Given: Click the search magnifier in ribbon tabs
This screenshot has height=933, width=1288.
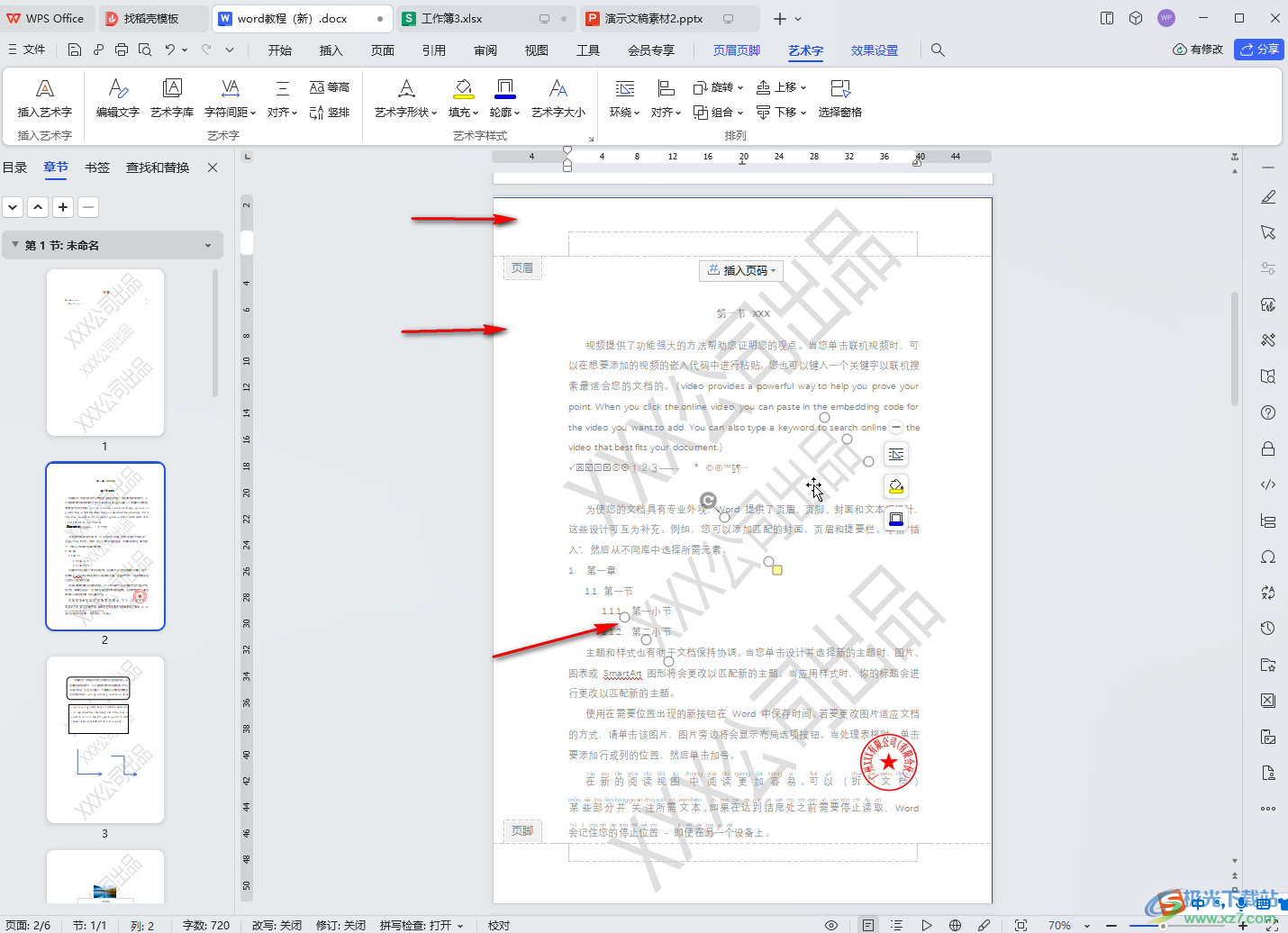Looking at the screenshot, I should pos(938,50).
